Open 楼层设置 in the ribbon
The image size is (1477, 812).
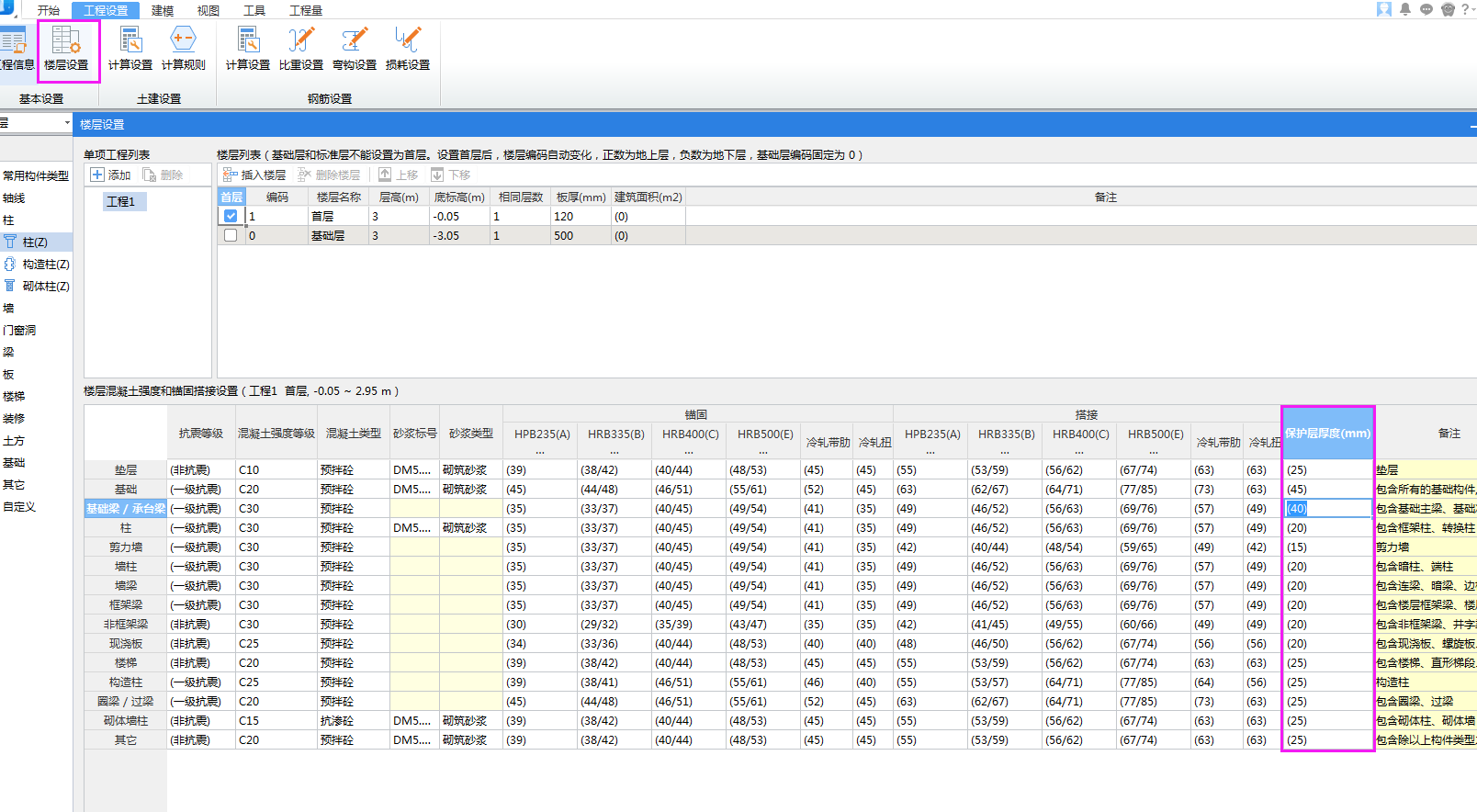point(67,50)
